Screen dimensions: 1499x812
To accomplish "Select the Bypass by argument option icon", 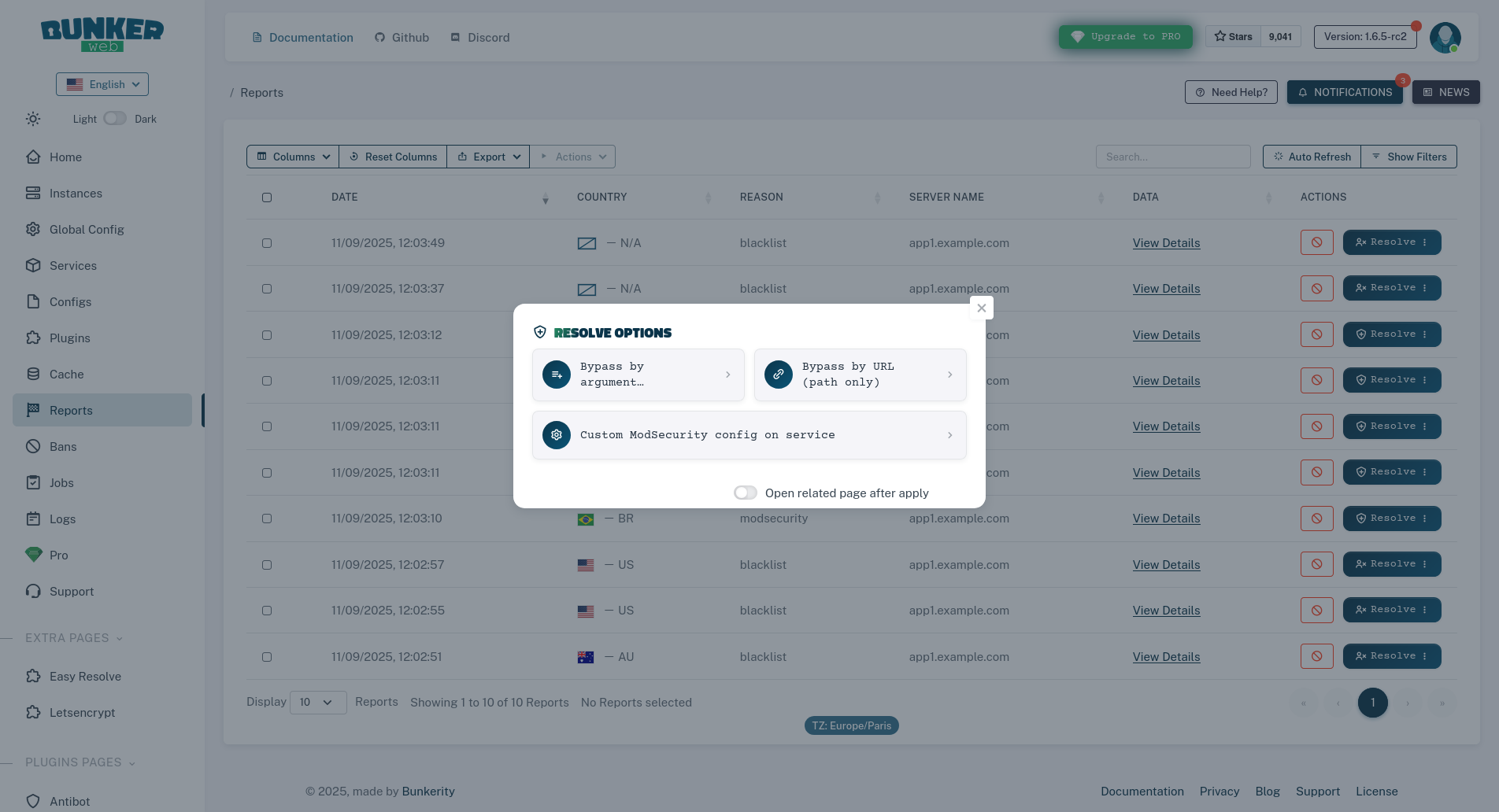I will coord(556,375).
